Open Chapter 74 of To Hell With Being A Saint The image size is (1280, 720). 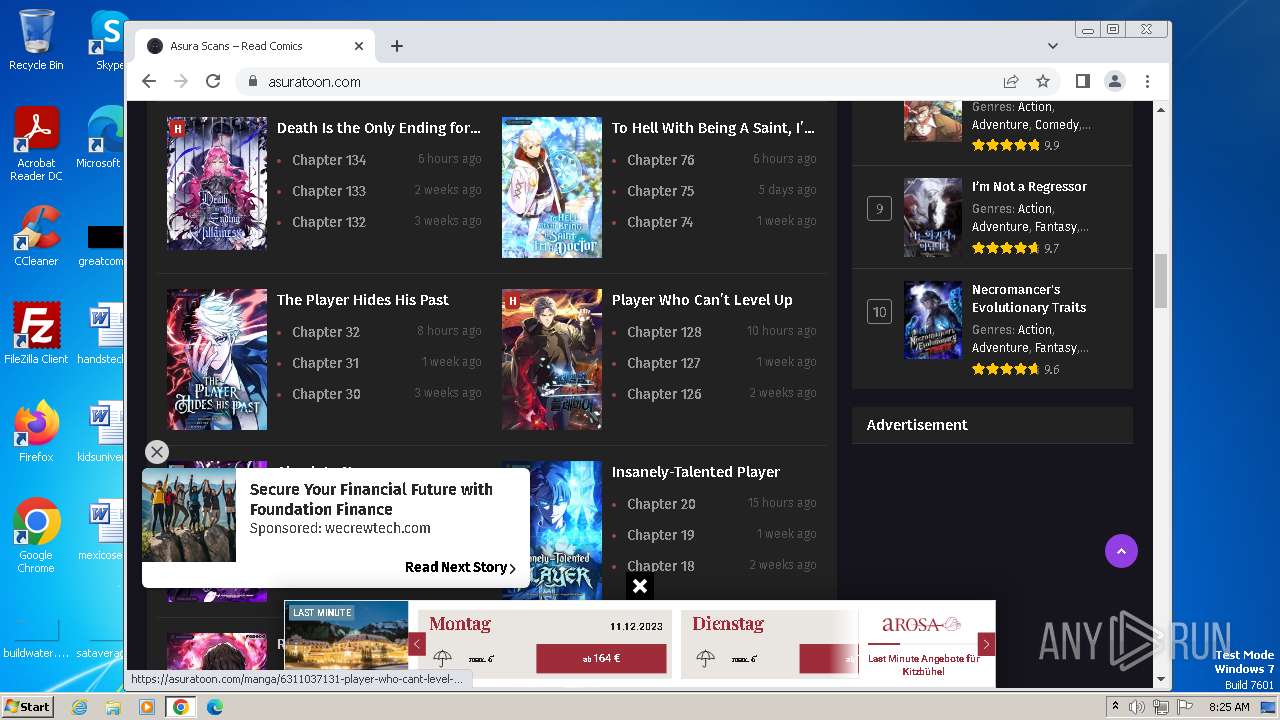(660, 222)
